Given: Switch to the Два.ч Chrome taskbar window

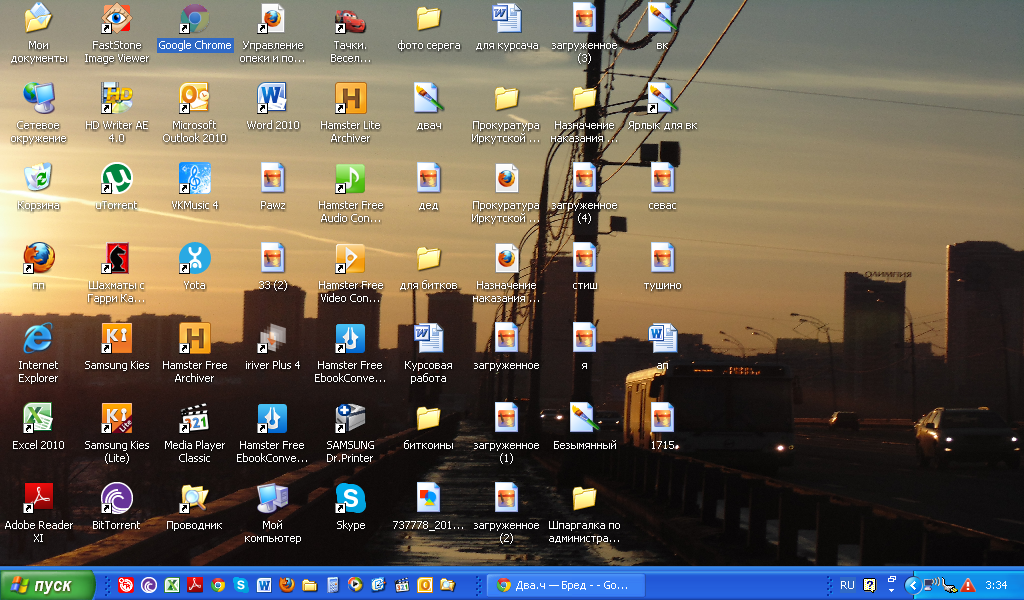Looking at the screenshot, I should pyautogui.click(x=565, y=585).
